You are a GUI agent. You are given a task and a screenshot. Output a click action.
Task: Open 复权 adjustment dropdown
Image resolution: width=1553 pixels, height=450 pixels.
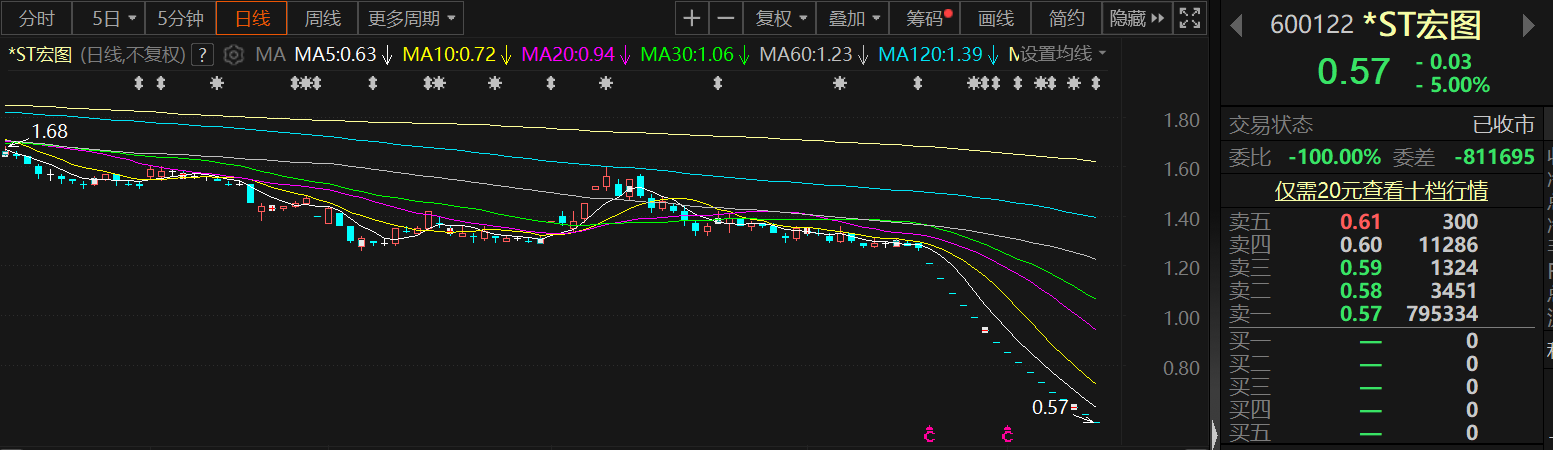(780, 18)
